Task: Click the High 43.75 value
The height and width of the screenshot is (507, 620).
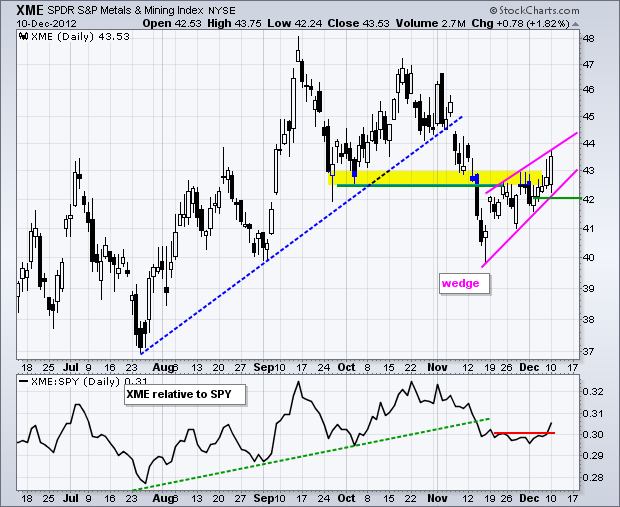Action: coord(234,23)
